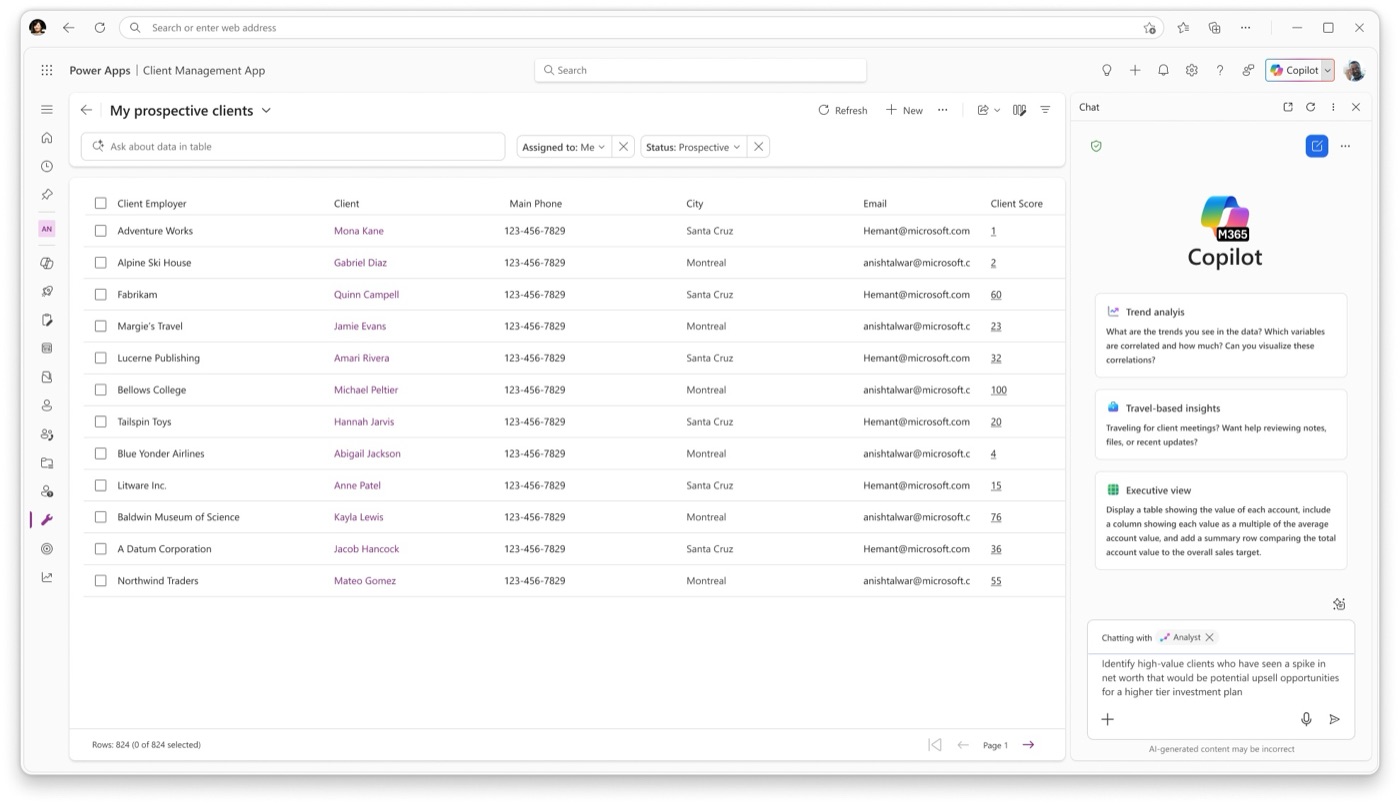This screenshot has height=805, width=1400.
Task: Focus the browser address bar
Action: click(x=641, y=28)
